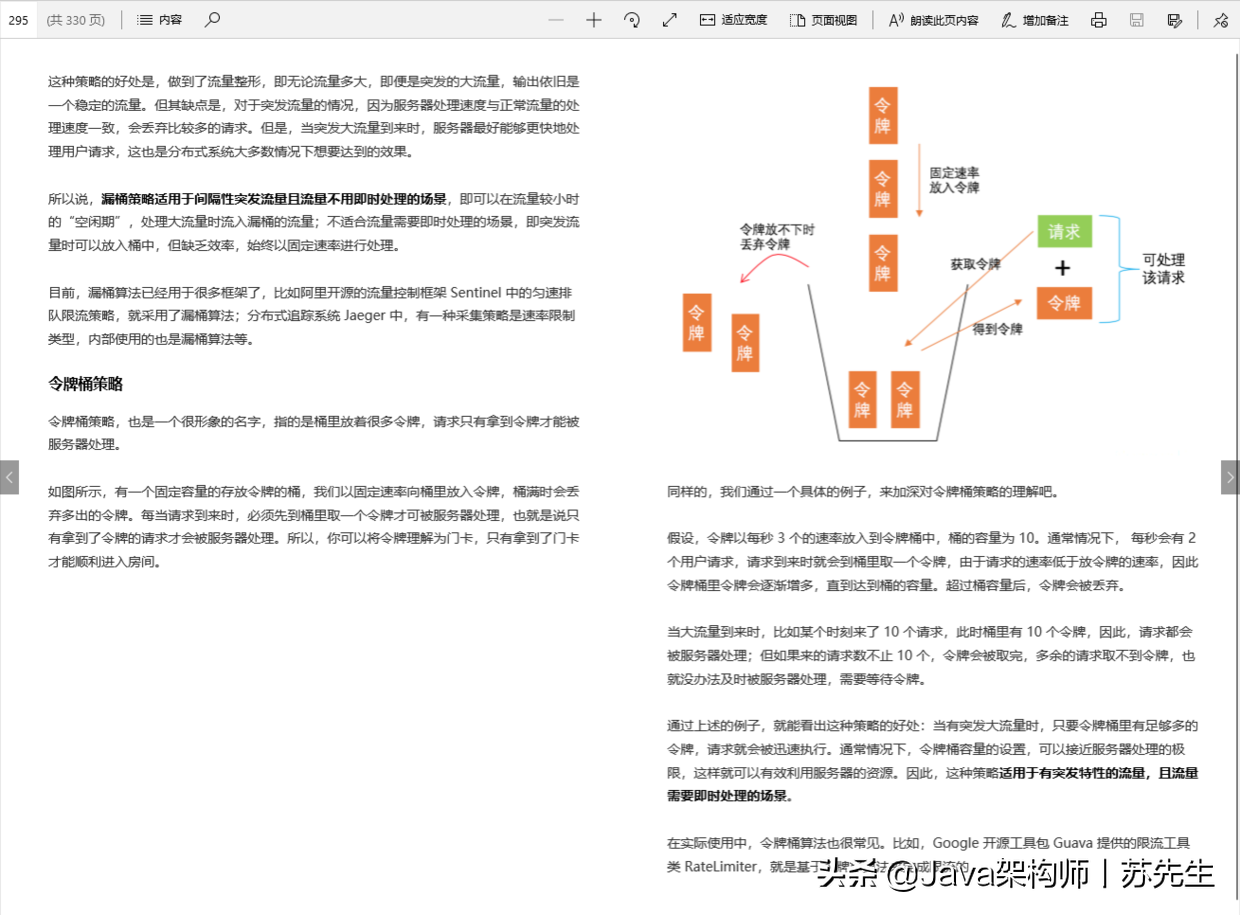Click the line starting 如图所示，有一个固定容量

(x=314, y=492)
